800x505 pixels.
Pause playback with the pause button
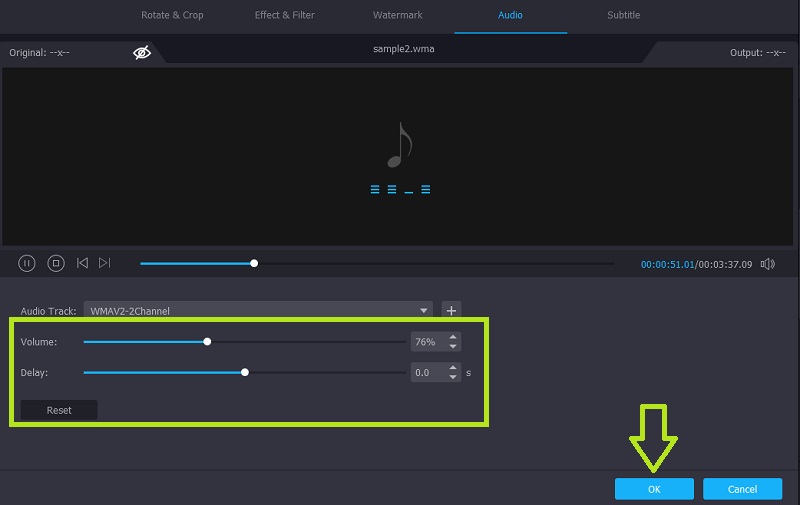coord(27,263)
